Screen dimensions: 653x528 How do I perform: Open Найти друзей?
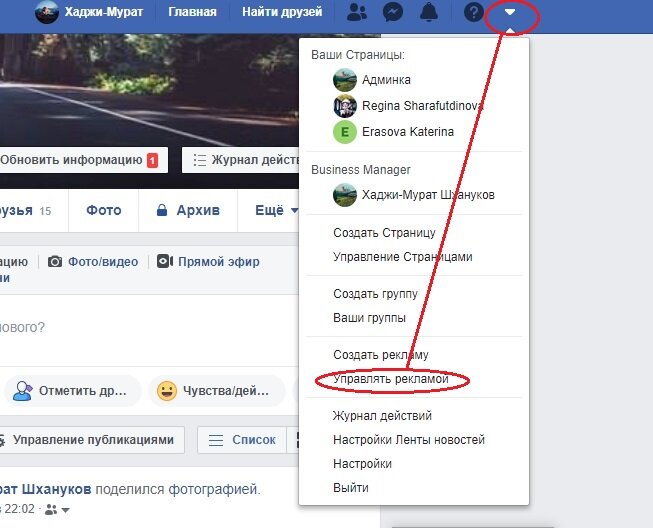pyautogui.click(x=282, y=12)
